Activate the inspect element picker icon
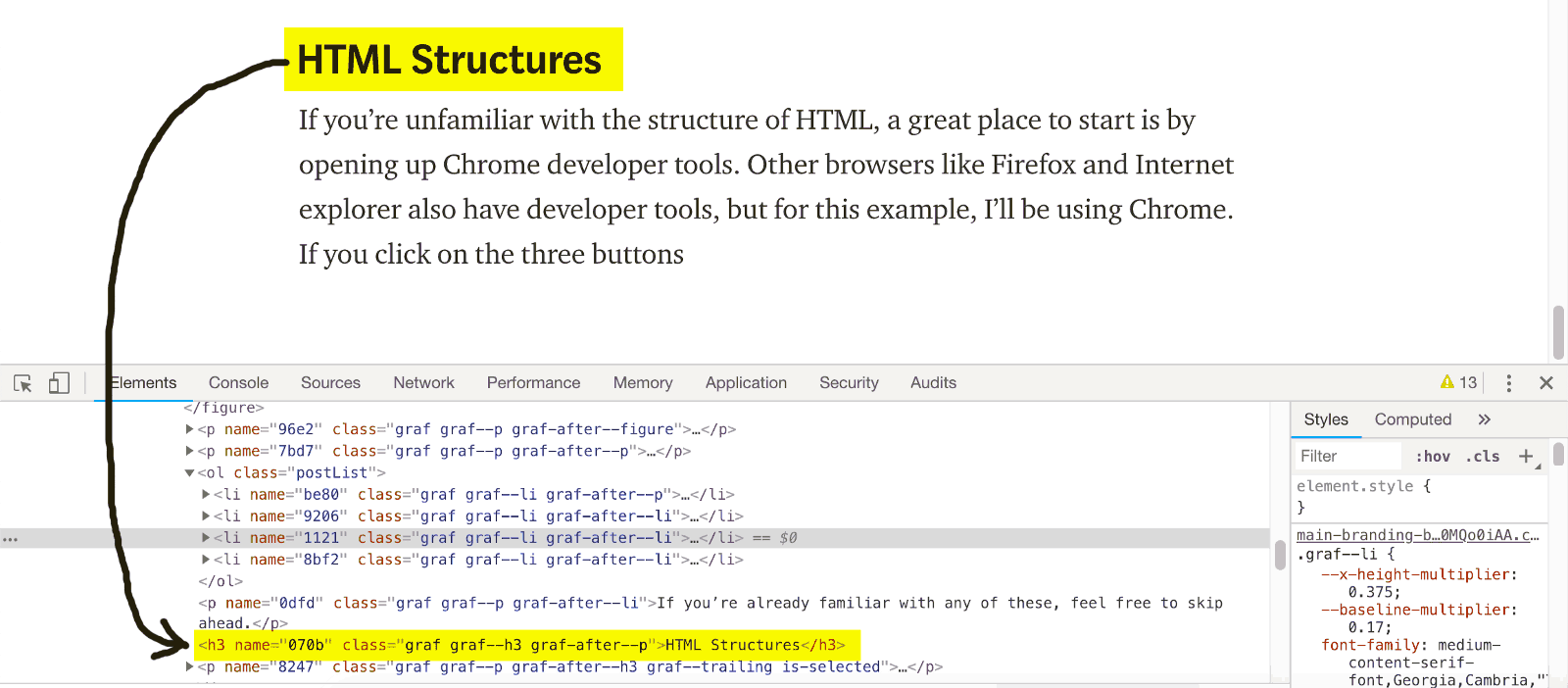 23,383
